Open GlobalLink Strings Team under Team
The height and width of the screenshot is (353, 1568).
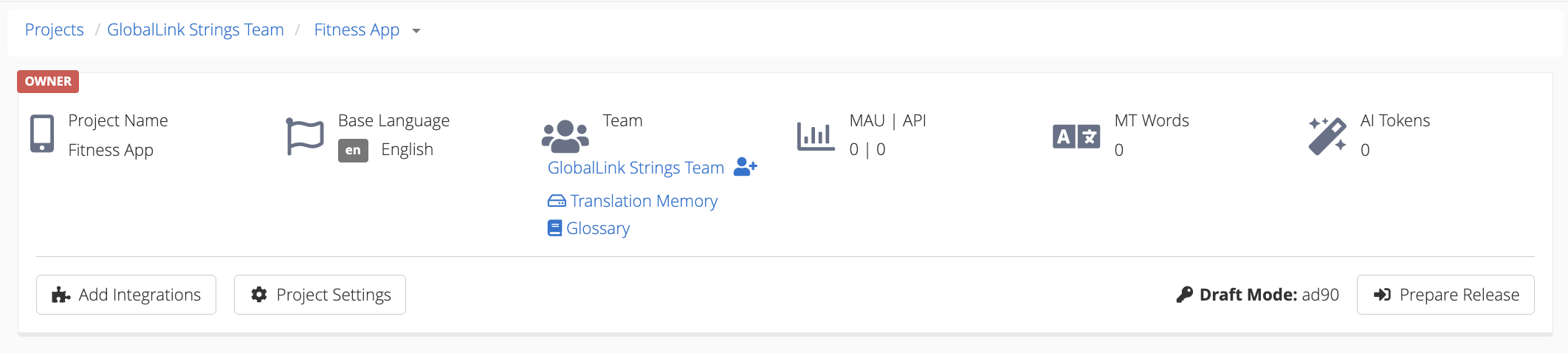pos(636,168)
